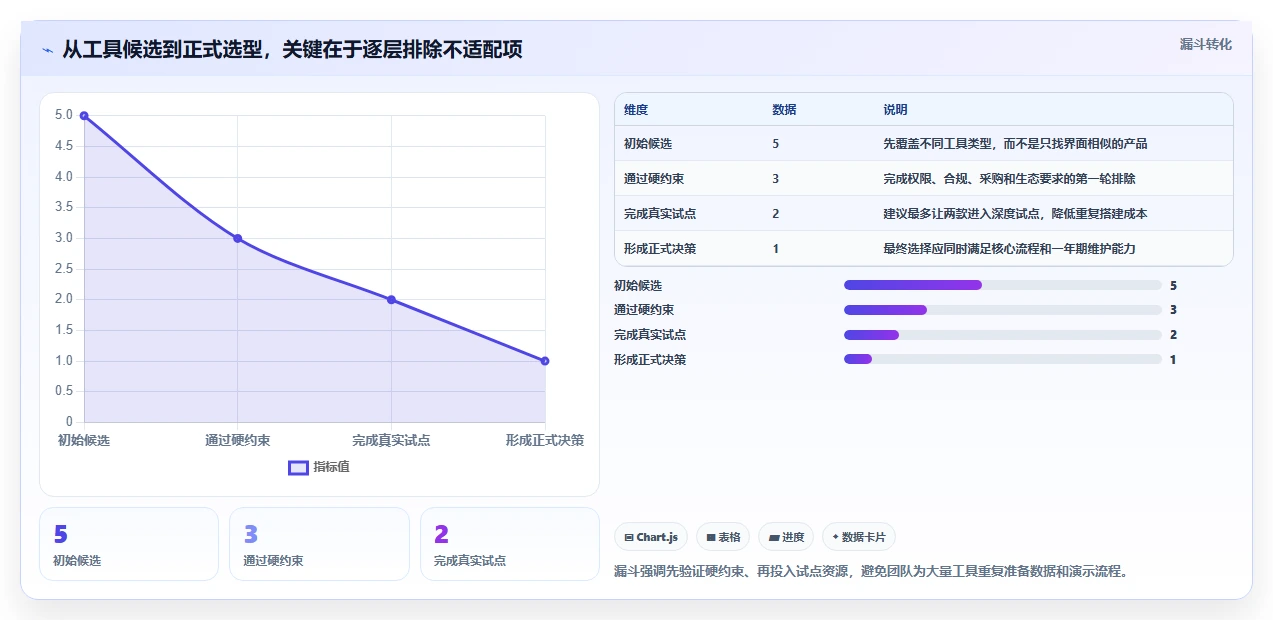
Task: Click the 通过硬约束 x-axis label
Action: click(238, 440)
